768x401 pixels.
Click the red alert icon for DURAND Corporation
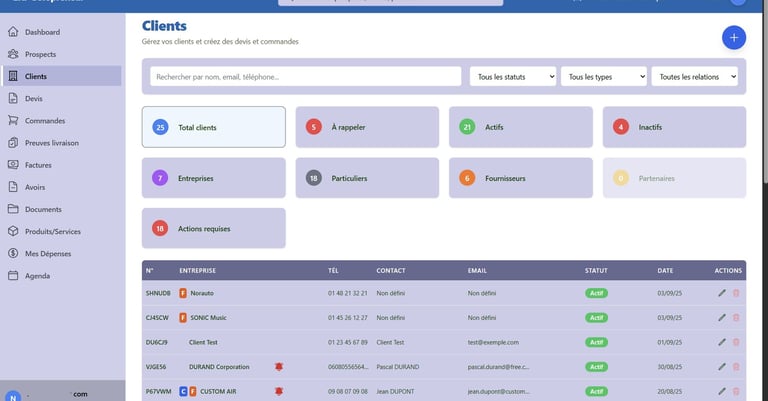click(279, 366)
